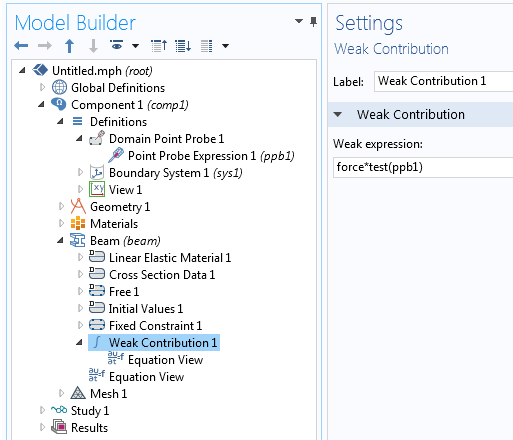Click the Move Up arrow icon
This screenshot has width=513, height=440.
click(x=69, y=46)
